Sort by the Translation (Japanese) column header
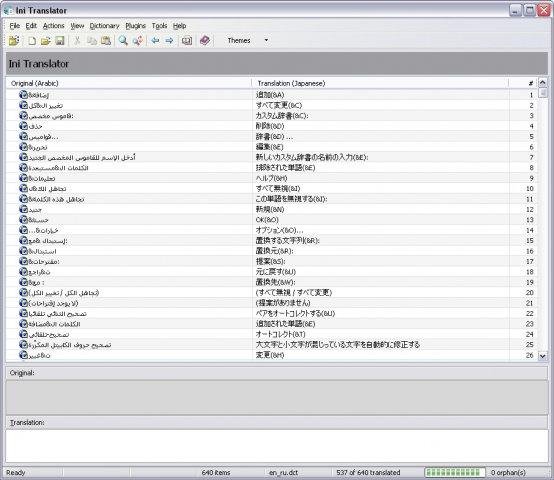The height and width of the screenshot is (480, 554). tap(380, 83)
